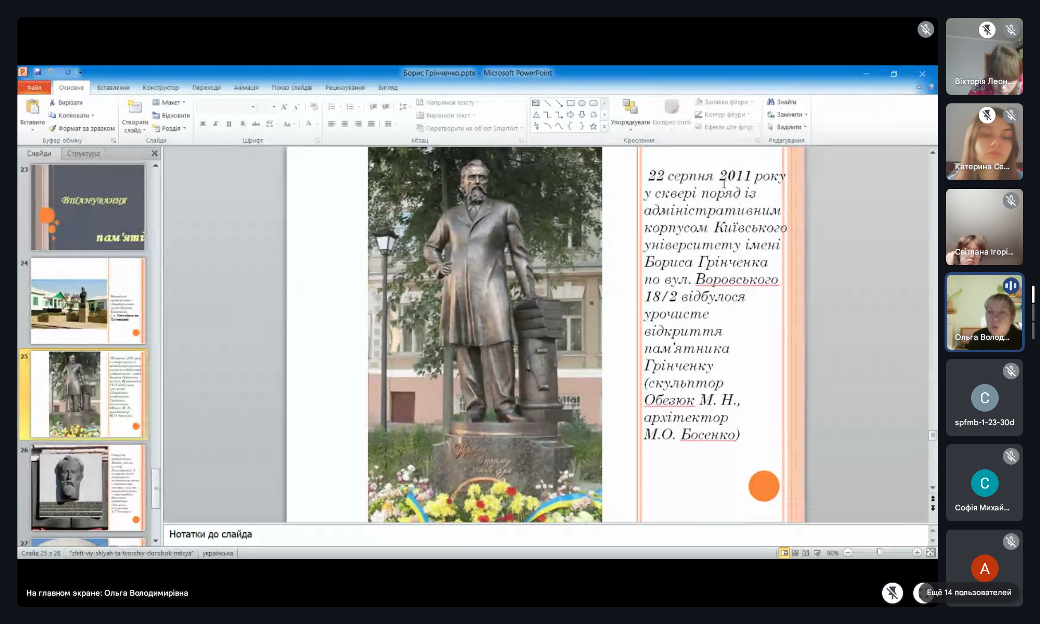Open the Макет layout dropdown
1040x624 pixels.
171,102
